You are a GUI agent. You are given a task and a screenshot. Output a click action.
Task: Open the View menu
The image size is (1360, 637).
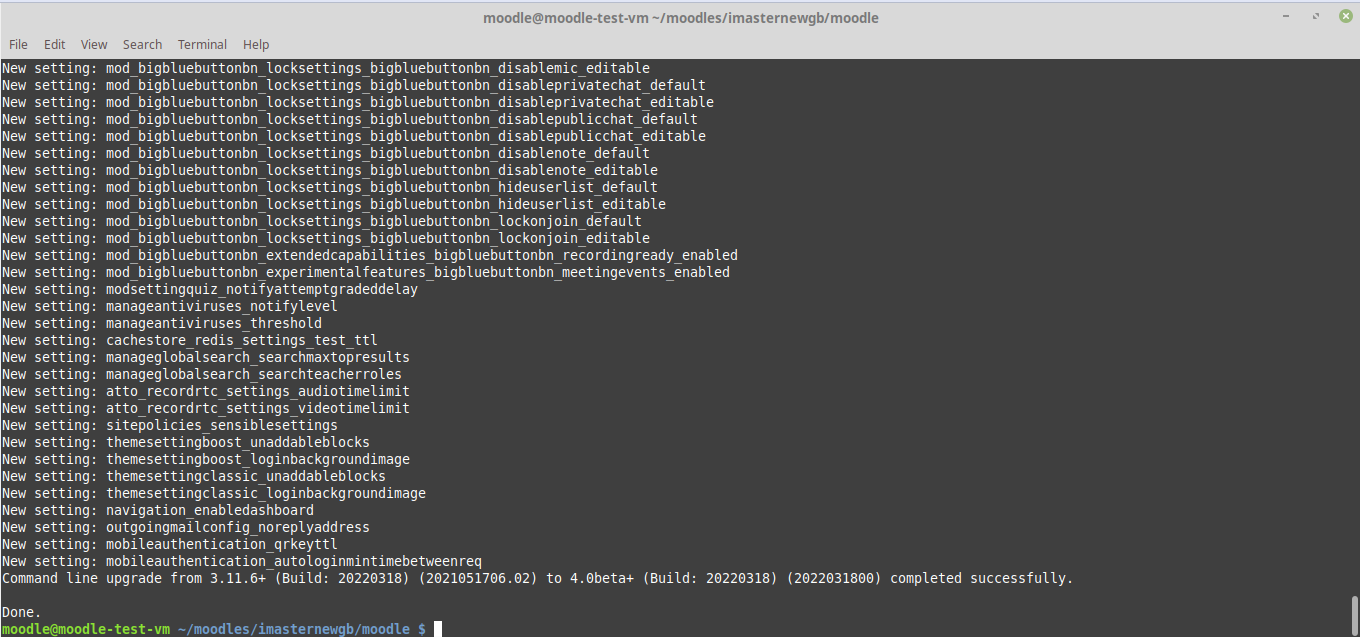(x=94, y=44)
